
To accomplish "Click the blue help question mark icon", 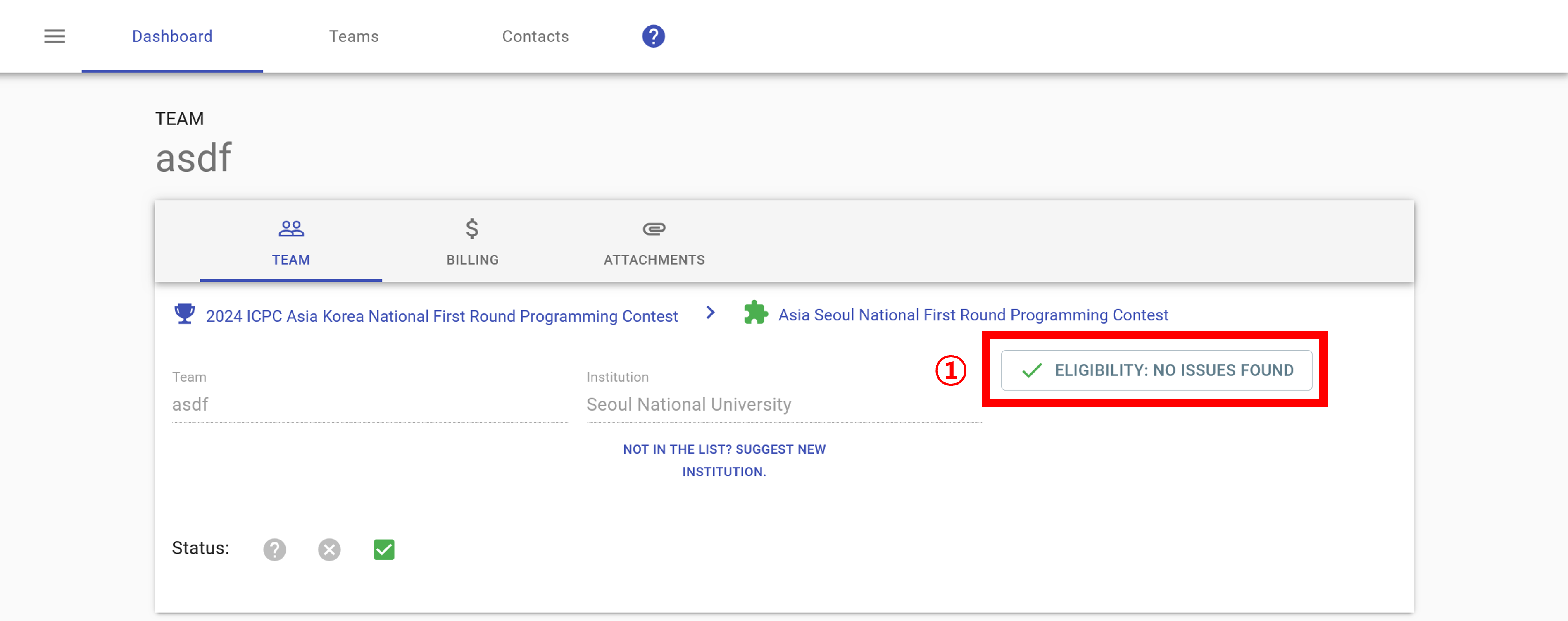I will coord(653,36).
